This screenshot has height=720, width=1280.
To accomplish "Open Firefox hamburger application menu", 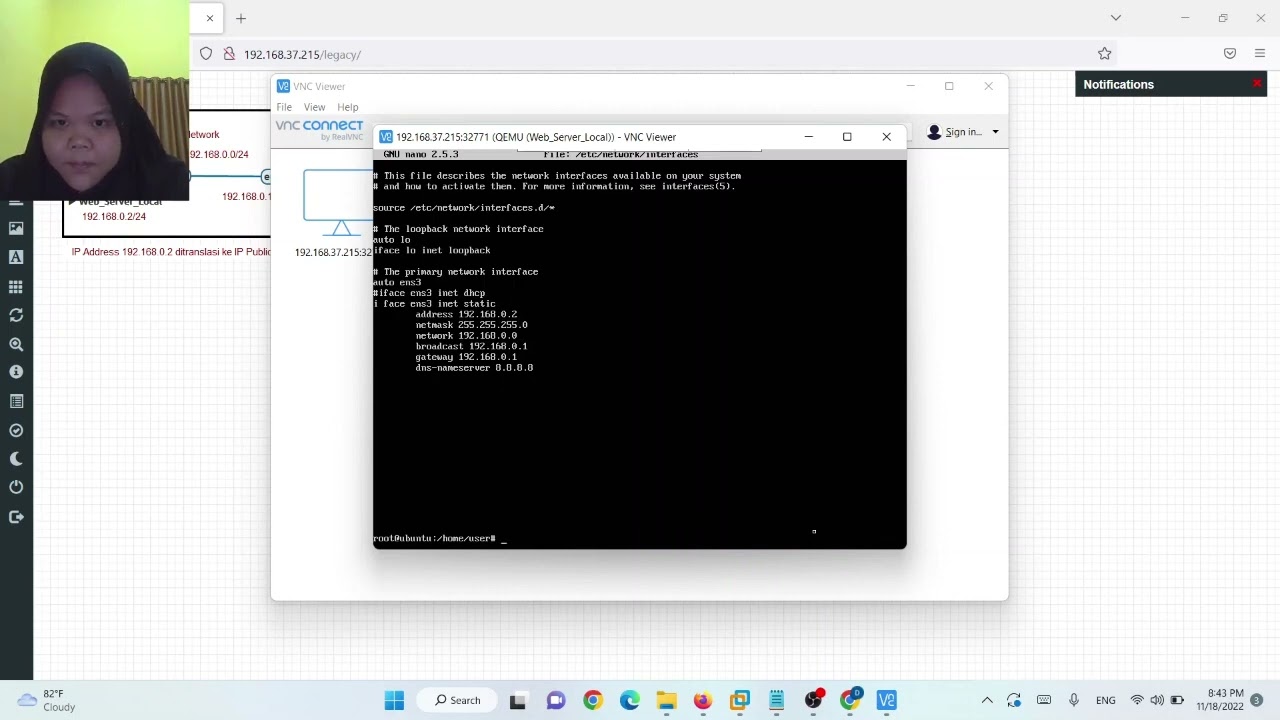I will pyautogui.click(x=1260, y=54).
